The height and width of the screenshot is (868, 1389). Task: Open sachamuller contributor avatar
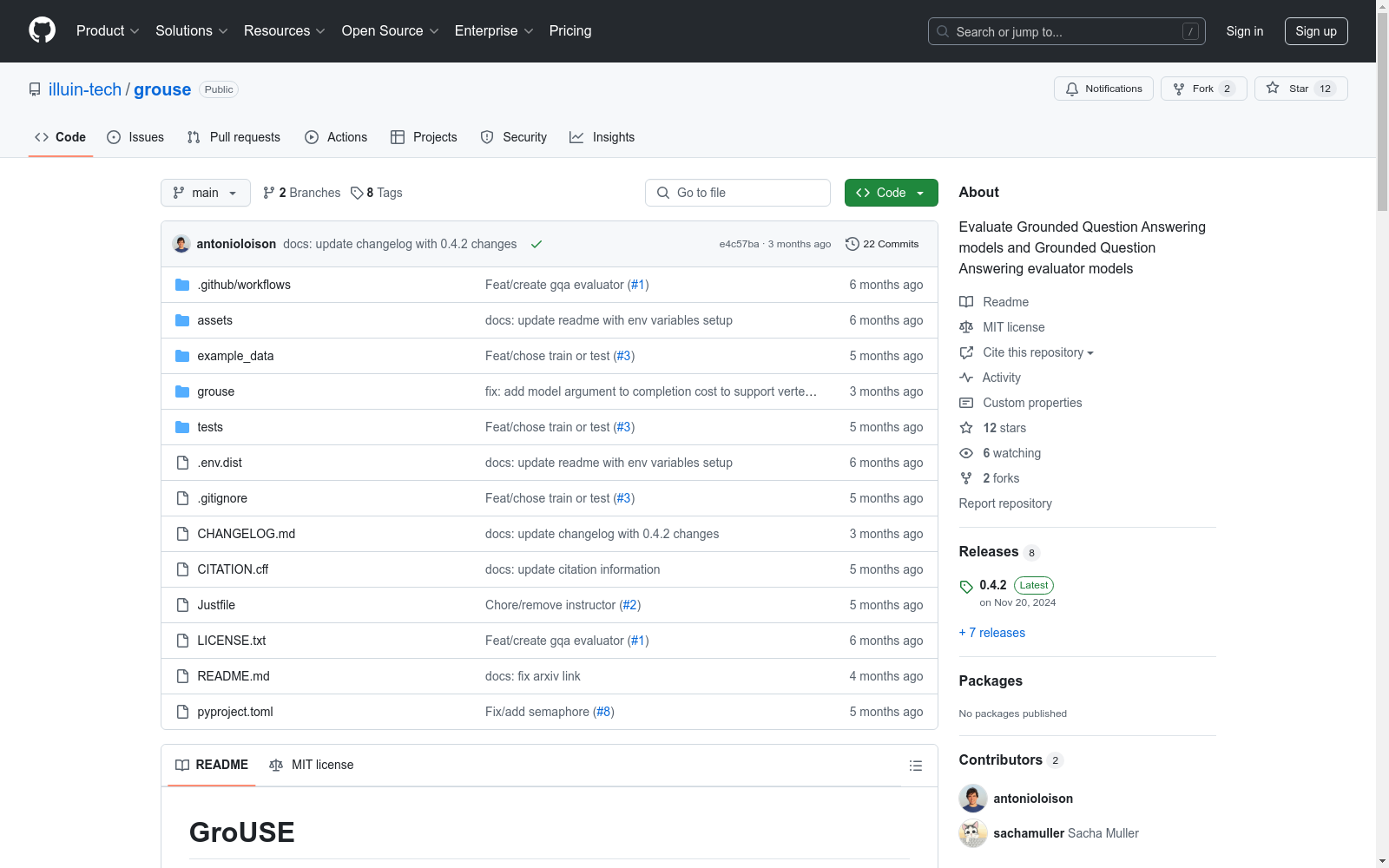click(973, 833)
